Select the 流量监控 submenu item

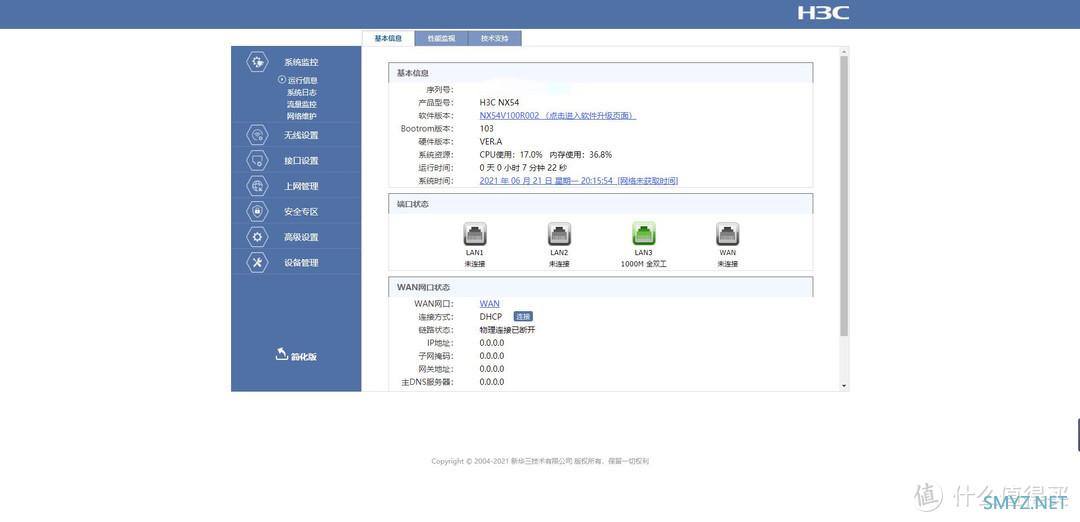pyautogui.click(x=302, y=104)
